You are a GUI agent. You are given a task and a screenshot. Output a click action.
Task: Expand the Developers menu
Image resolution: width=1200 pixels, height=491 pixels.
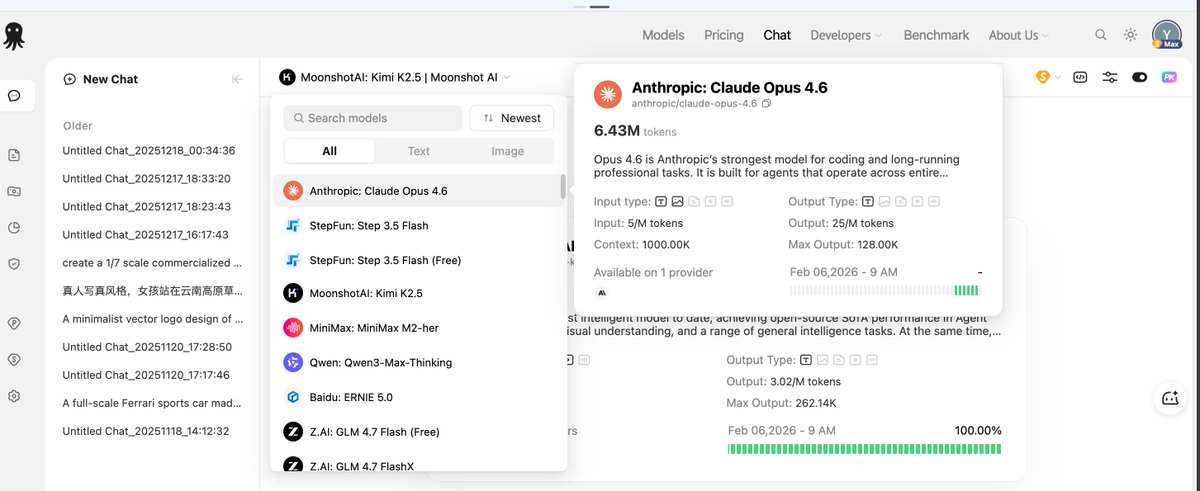846,35
